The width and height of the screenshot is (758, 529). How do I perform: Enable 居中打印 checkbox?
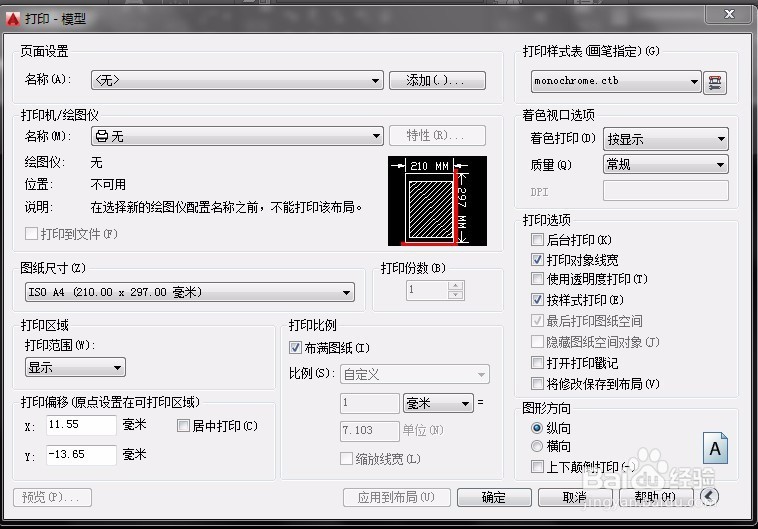click(x=183, y=426)
